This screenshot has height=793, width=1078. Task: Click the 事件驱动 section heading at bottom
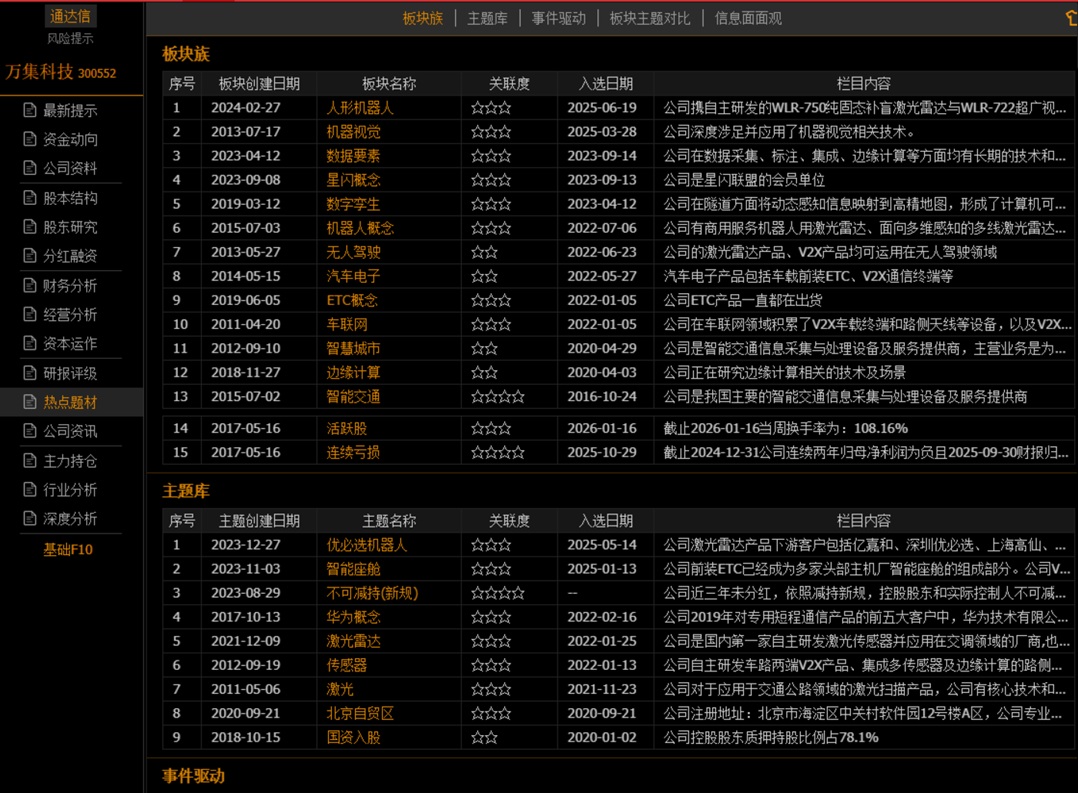pos(193,776)
